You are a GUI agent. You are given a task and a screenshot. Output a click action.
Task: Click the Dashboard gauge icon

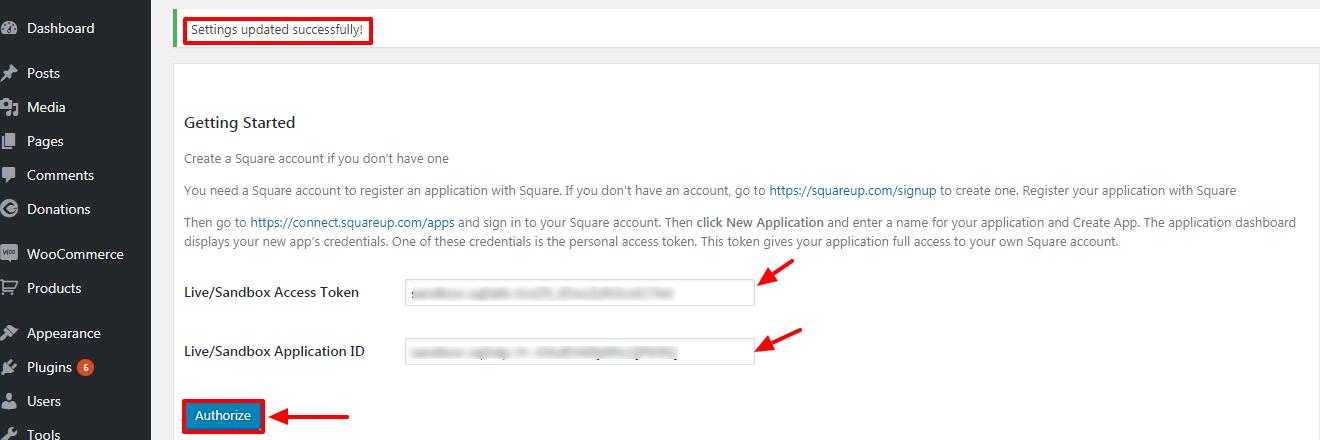pyautogui.click(x=9, y=29)
